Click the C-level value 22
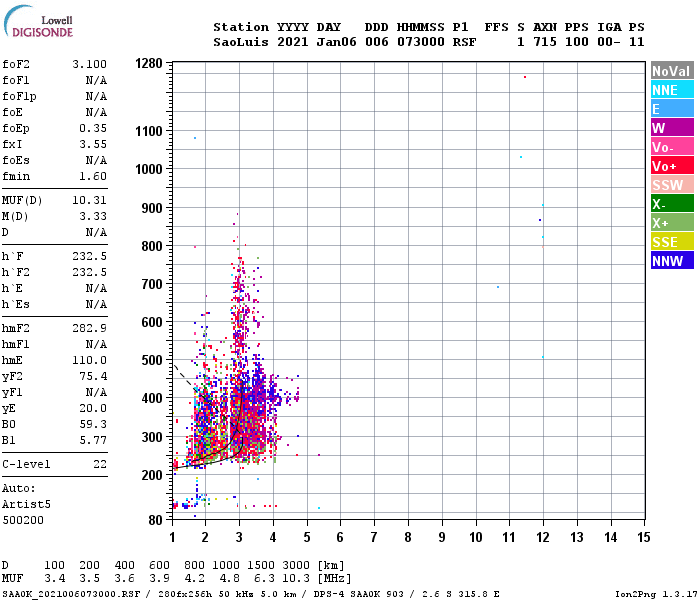The height and width of the screenshot is (600, 700). [x=100, y=464]
